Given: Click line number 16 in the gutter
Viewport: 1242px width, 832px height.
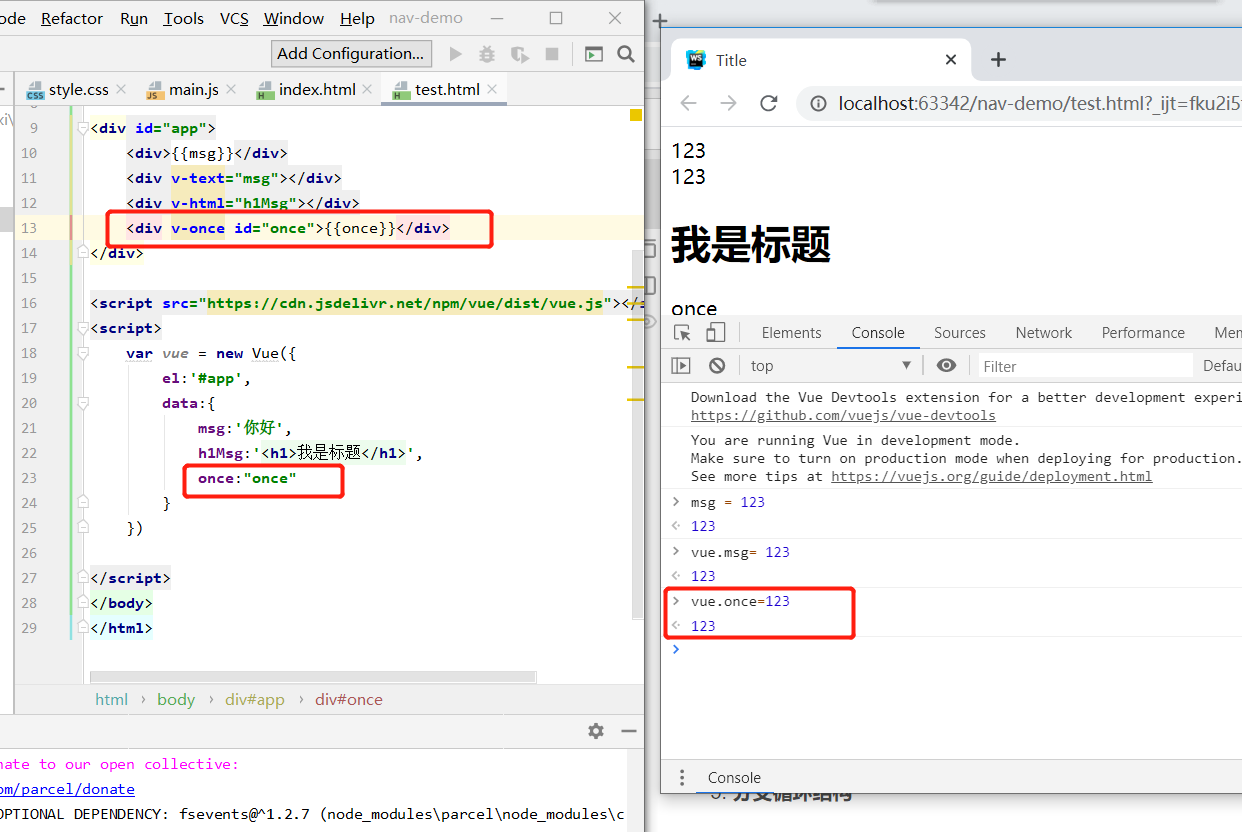Looking at the screenshot, I should (28, 303).
